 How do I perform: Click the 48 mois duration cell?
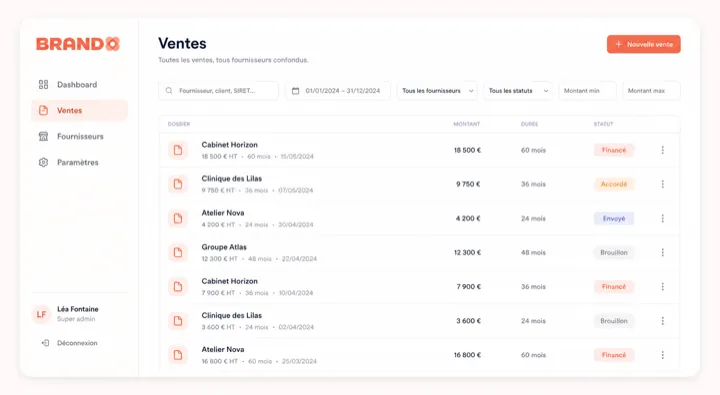click(533, 253)
